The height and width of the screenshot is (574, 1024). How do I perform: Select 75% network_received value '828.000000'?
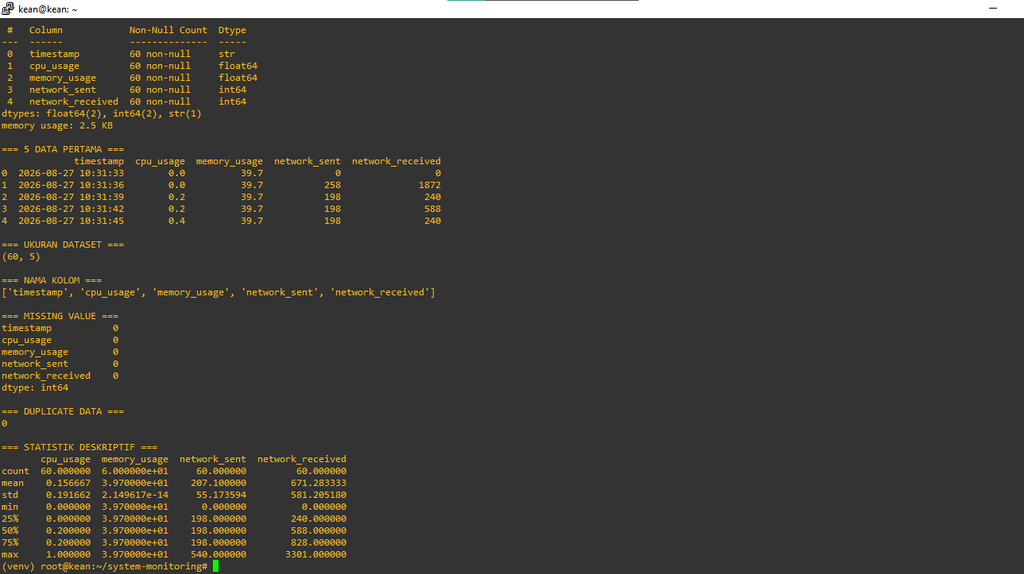click(319, 543)
